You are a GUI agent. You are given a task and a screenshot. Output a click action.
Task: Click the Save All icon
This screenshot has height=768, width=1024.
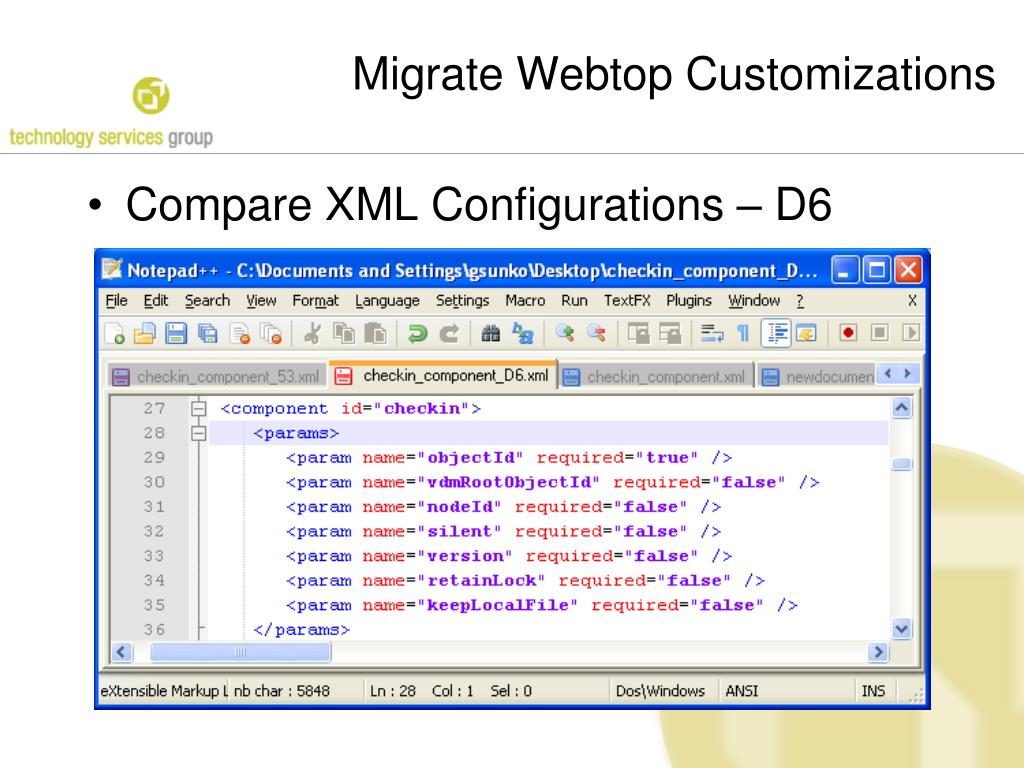point(208,334)
